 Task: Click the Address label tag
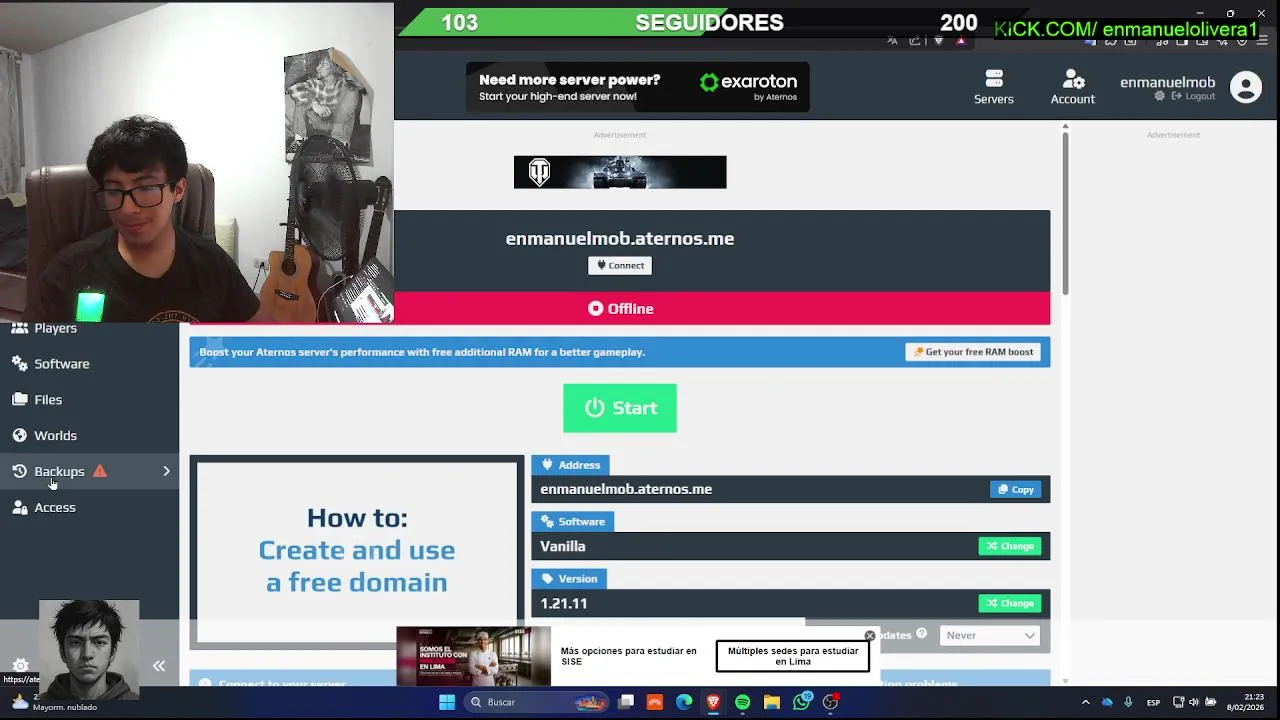coord(571,465)
